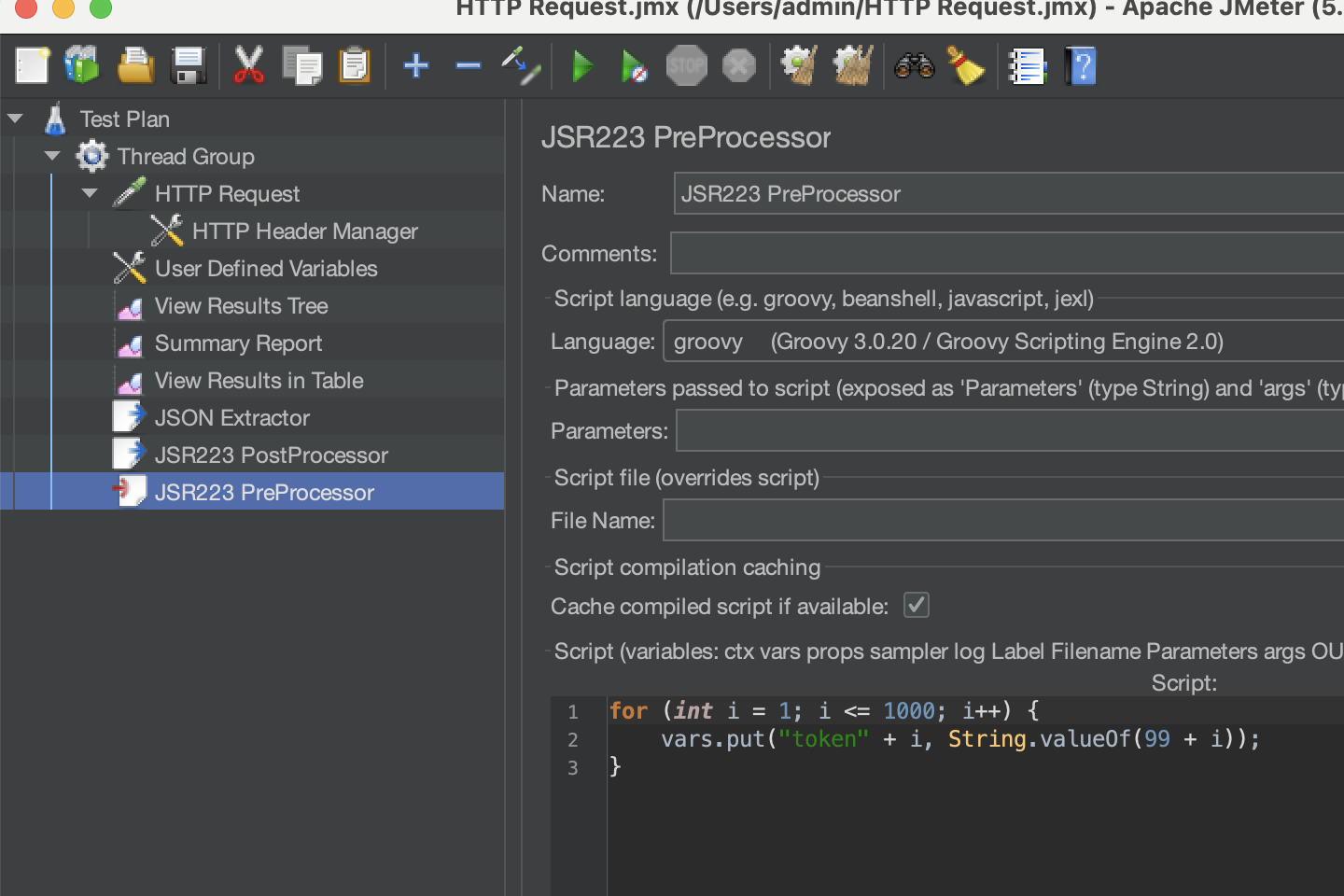Collapse the Test Plan tree node

pyautogui.click(x=15, y=119)
